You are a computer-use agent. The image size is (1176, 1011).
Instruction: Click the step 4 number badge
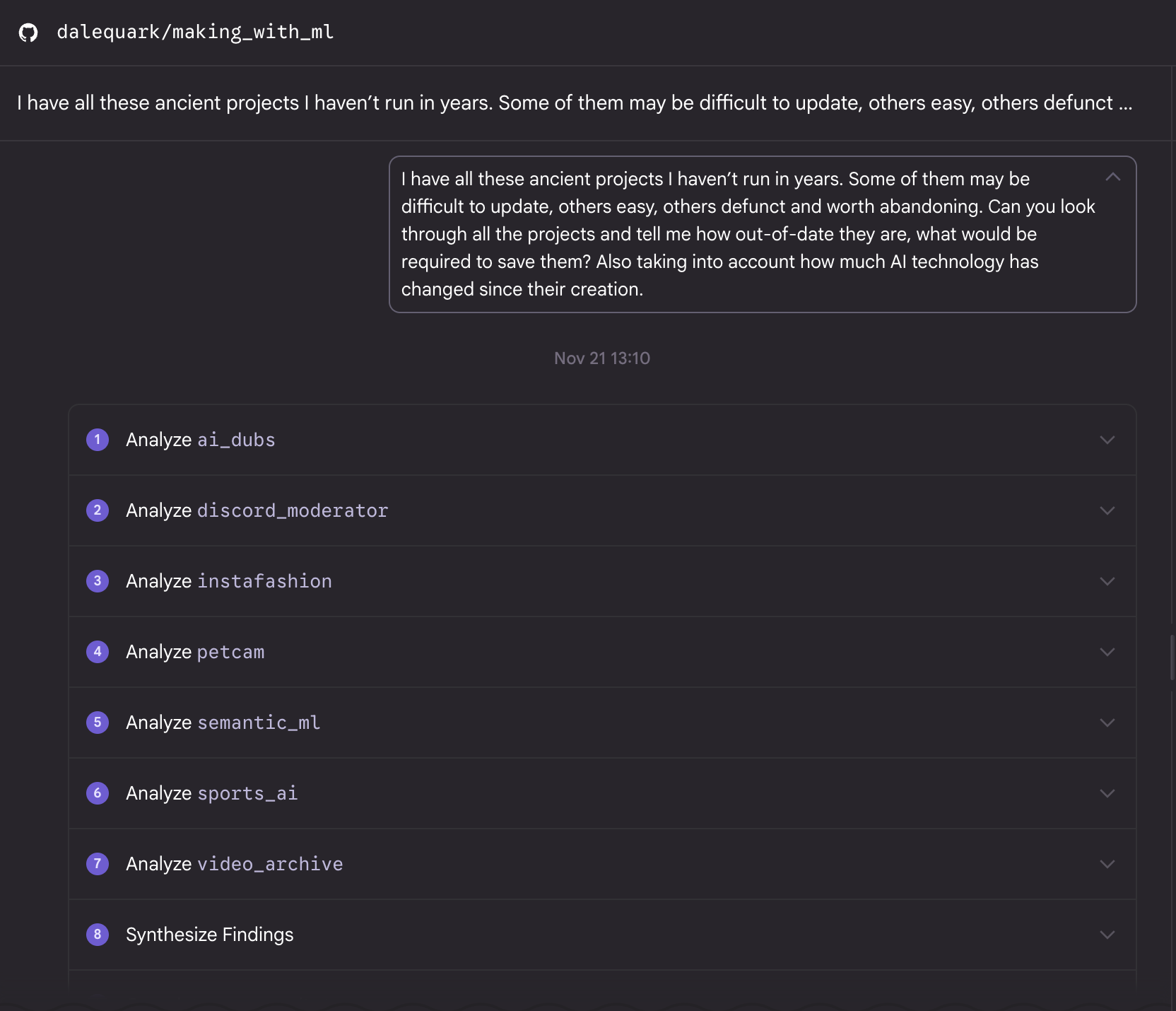click(x=98, y=652)
